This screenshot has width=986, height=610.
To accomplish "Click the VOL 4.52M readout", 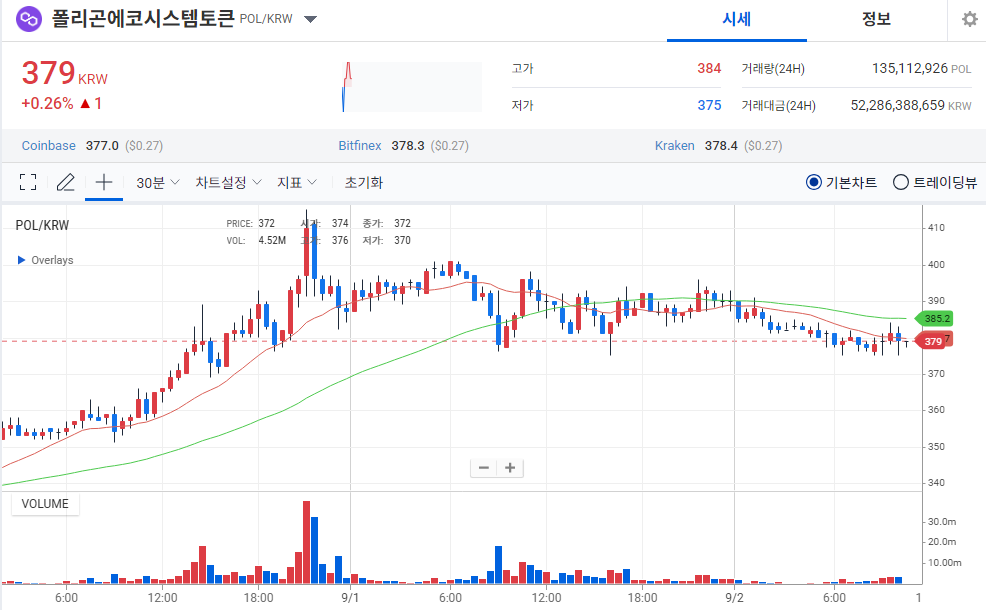I will coord(257,240).
